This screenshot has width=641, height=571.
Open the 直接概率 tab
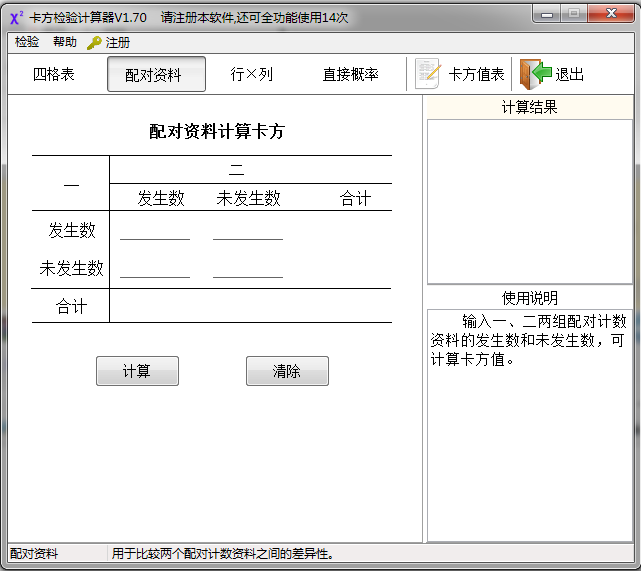tap(350, 74)
